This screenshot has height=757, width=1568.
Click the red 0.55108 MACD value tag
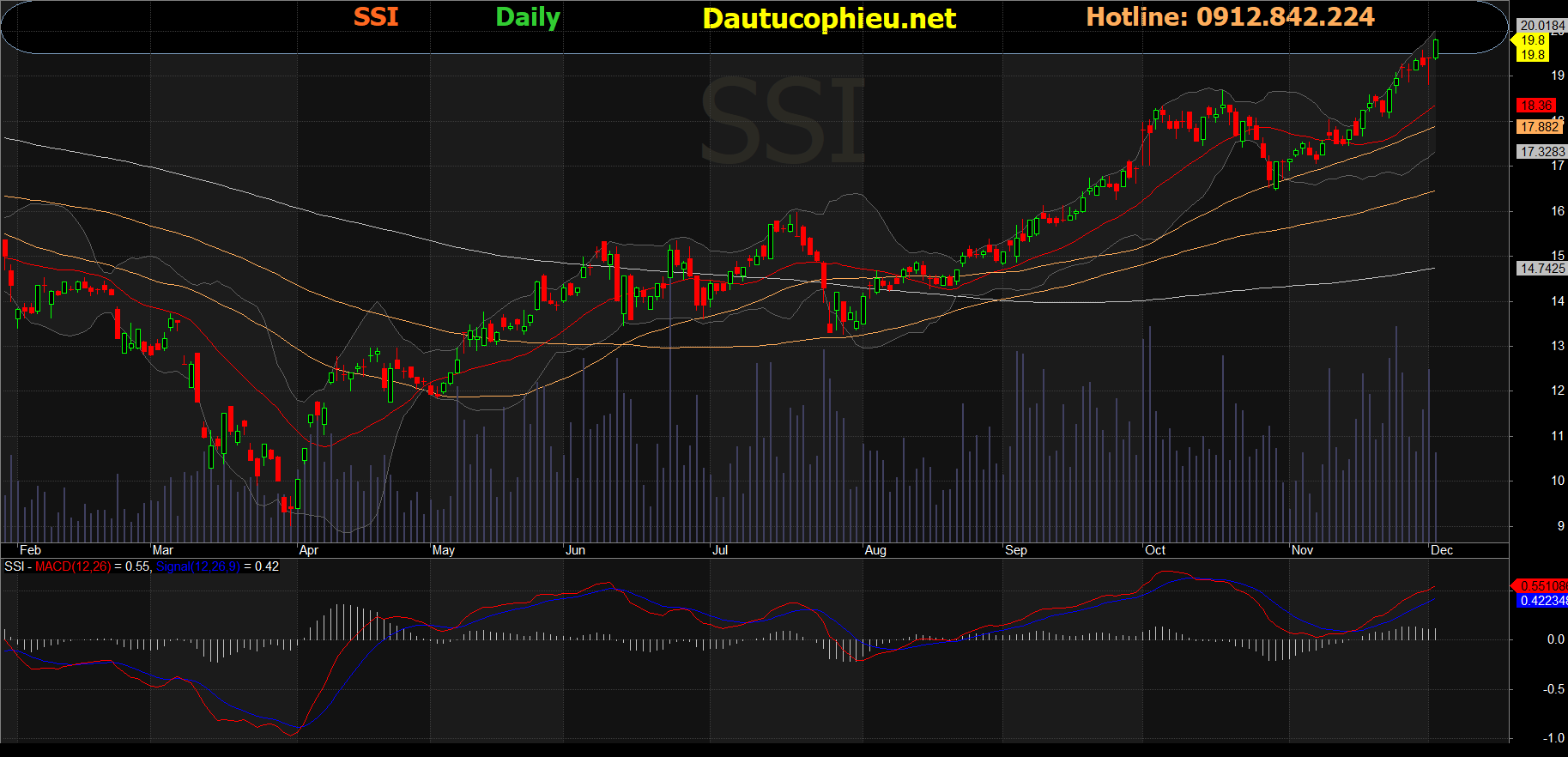(1541, 585)
